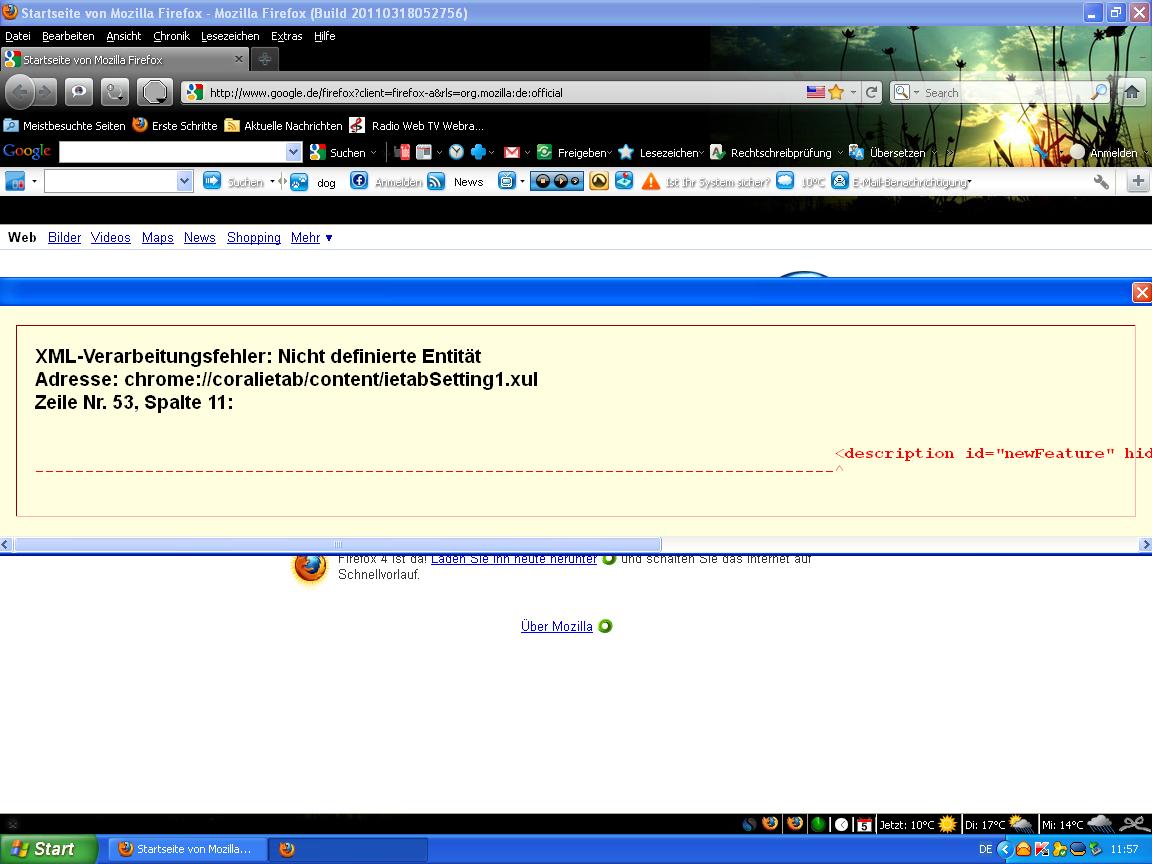Open the News RSS feed icon

tap(436, 181)
